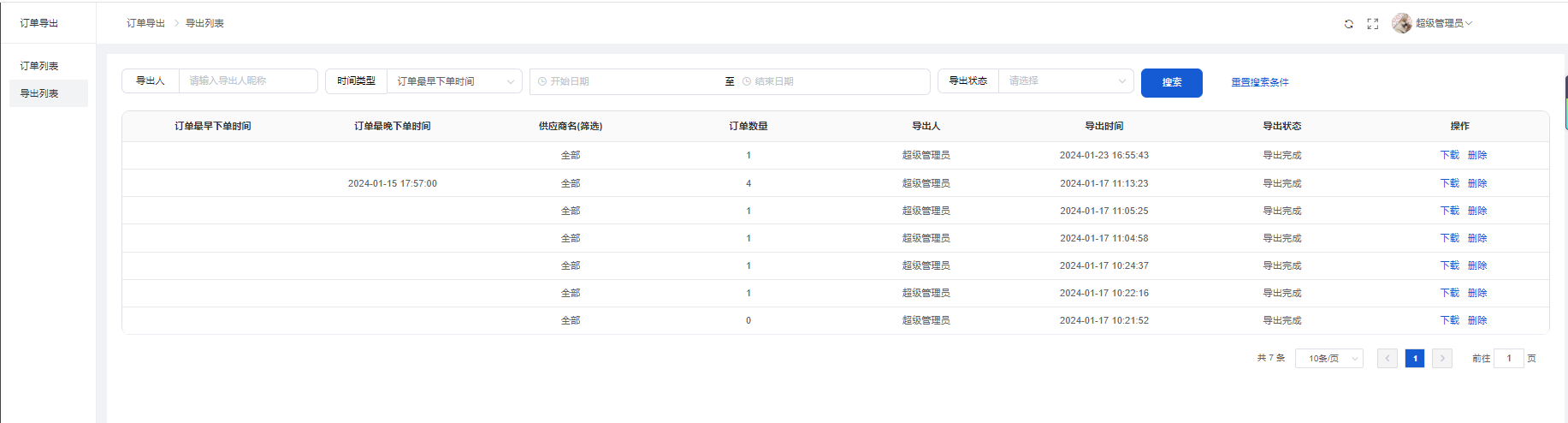Open 订单列表 in the sidebar
Image resolution: width=1568 pixels, height=423 pixels.
click(x=39, y=66)
